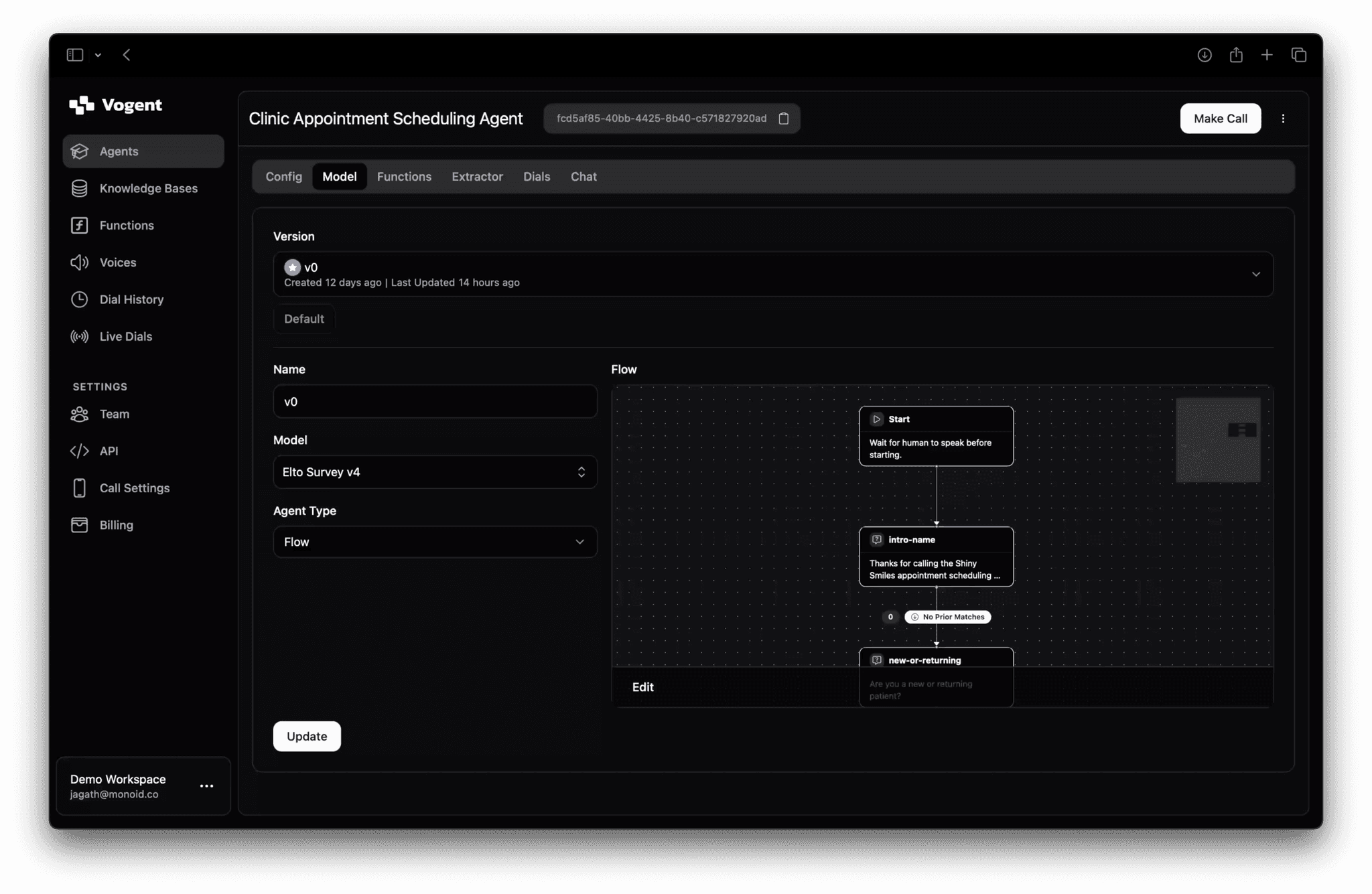Select the Voices sidebar icon
Screen dimensions: 1372x894
pos(118,262)
